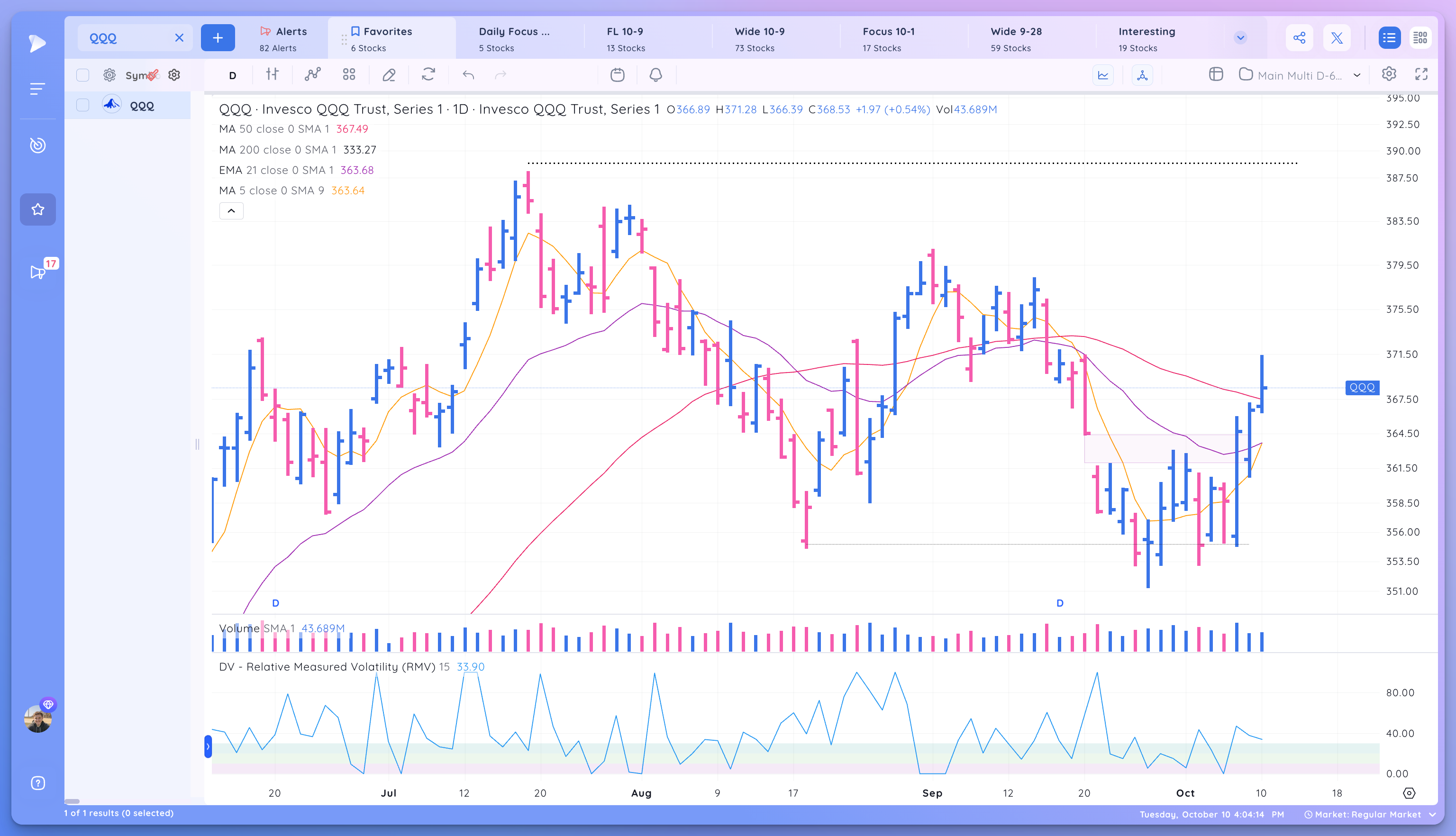Click the undo arrow
Screen dimensions: 1456x836
pos(468,75)
